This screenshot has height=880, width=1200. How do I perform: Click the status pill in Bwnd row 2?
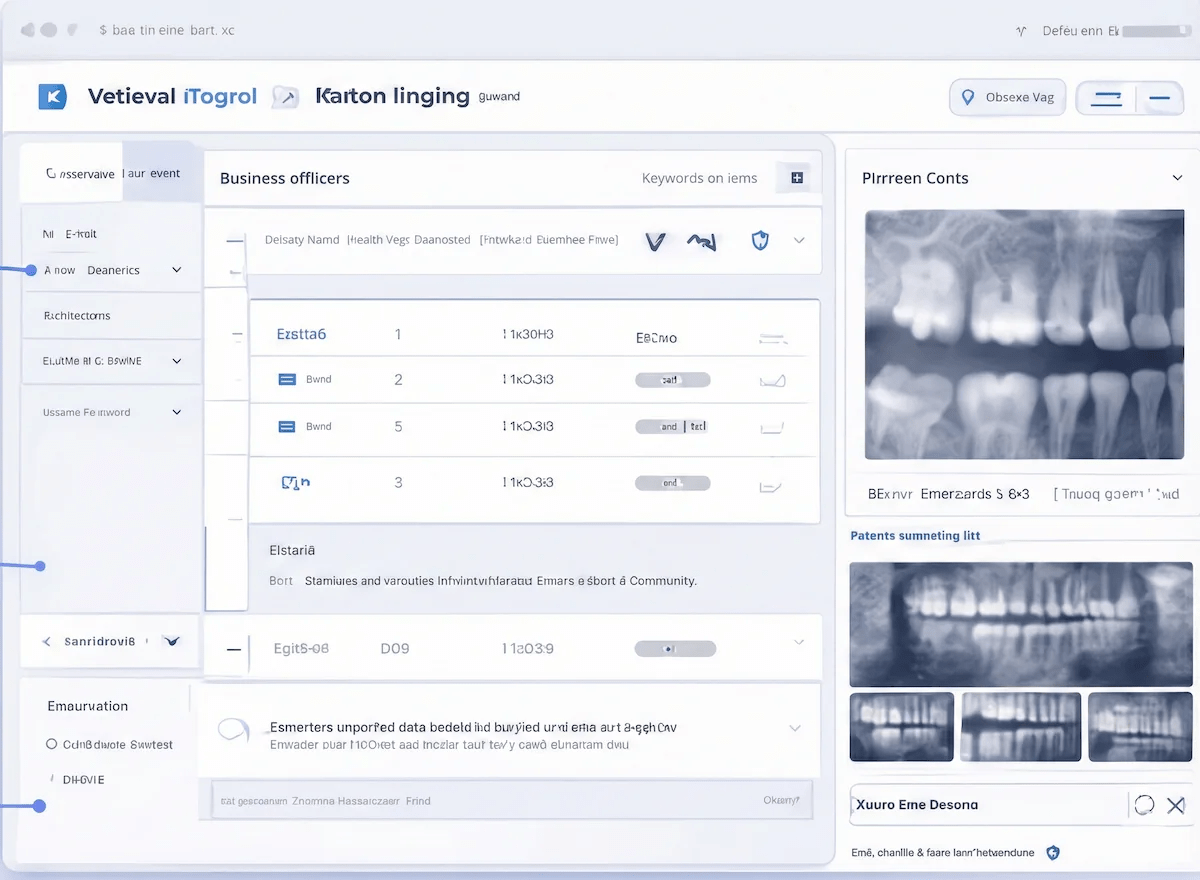click(x=673, y=380)
